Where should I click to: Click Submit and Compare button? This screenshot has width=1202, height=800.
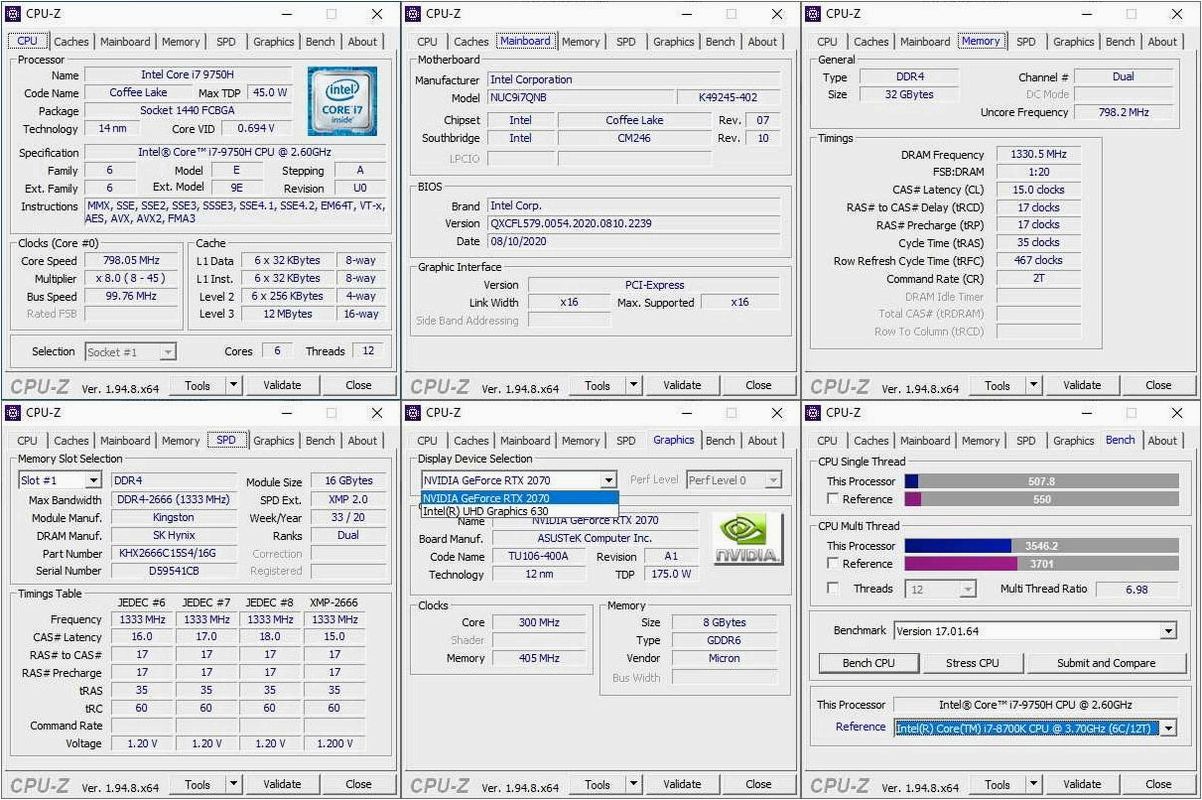1106,663
